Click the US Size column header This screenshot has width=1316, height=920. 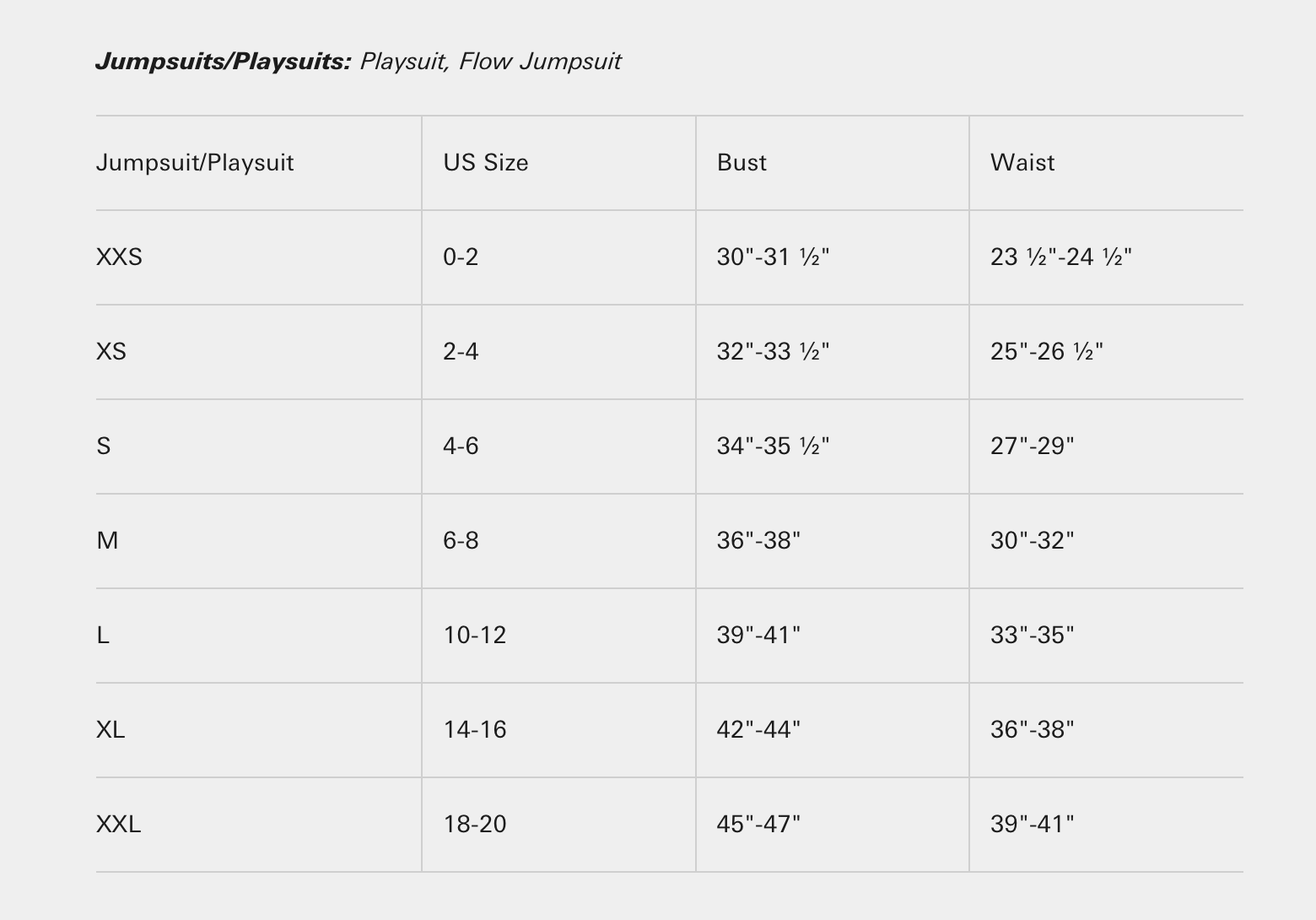coord(486,163)
